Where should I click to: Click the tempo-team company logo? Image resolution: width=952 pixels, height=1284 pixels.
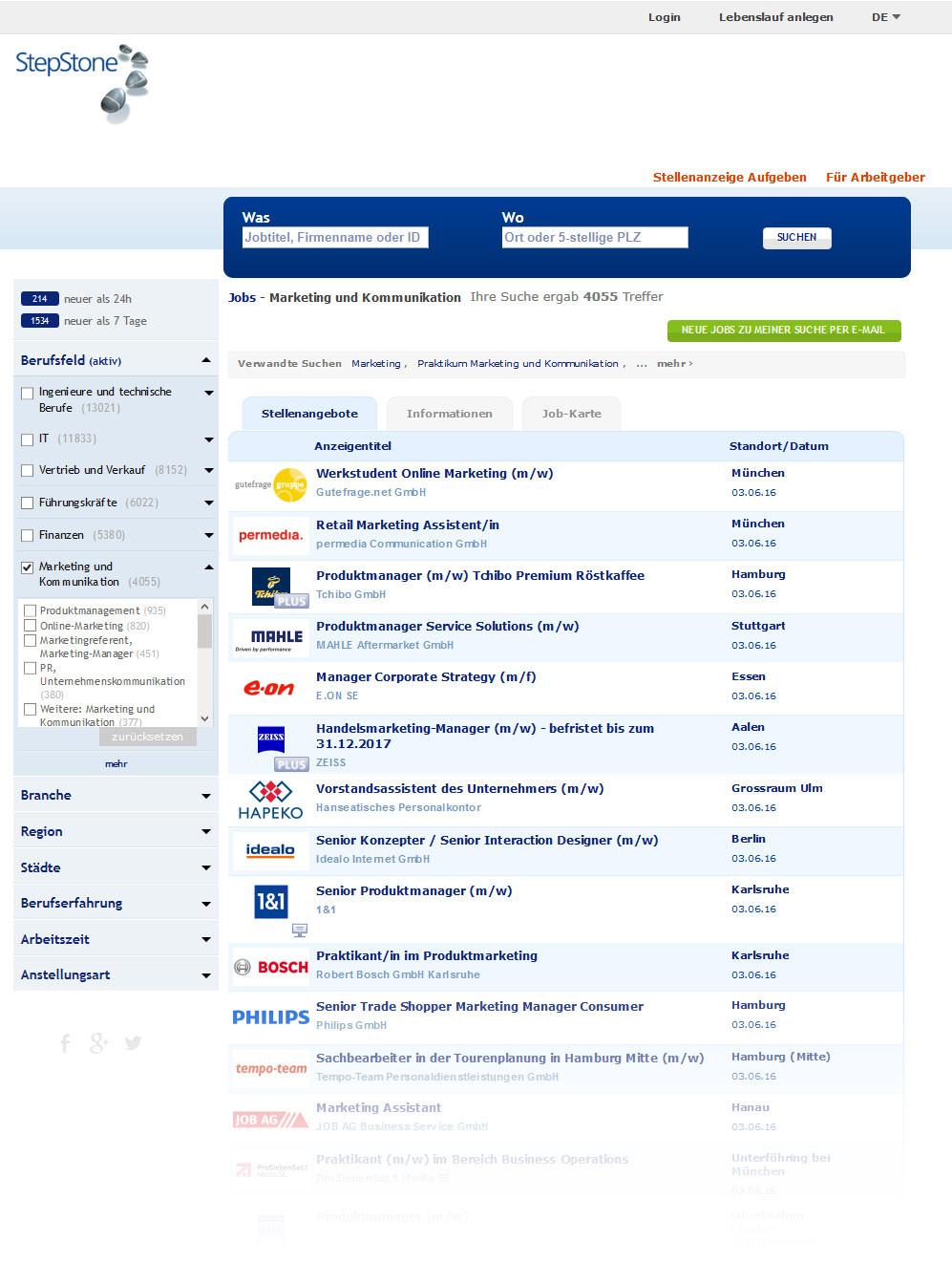271,1068
